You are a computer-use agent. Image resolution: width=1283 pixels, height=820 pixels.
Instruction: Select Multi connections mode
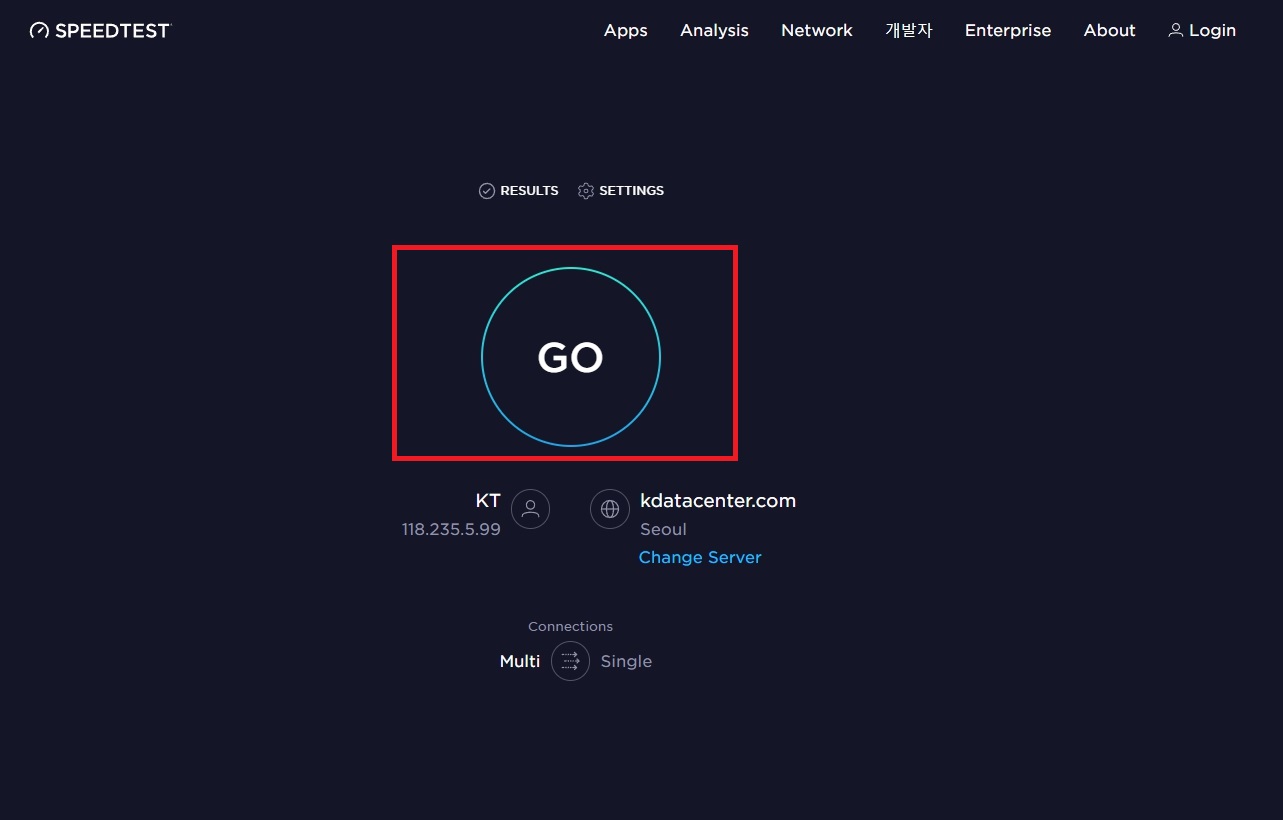point(520,661)
